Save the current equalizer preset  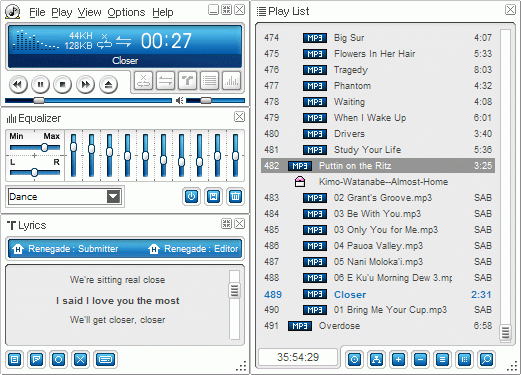[213, 196]
